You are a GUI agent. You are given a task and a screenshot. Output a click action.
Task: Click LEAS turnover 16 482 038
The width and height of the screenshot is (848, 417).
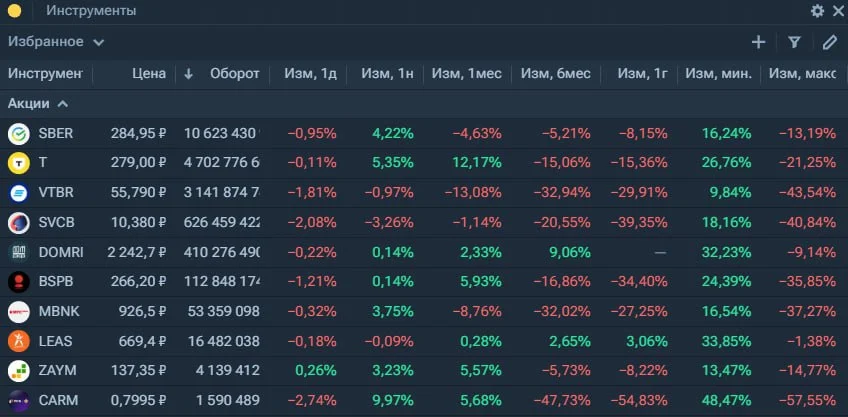click(223, 341)
